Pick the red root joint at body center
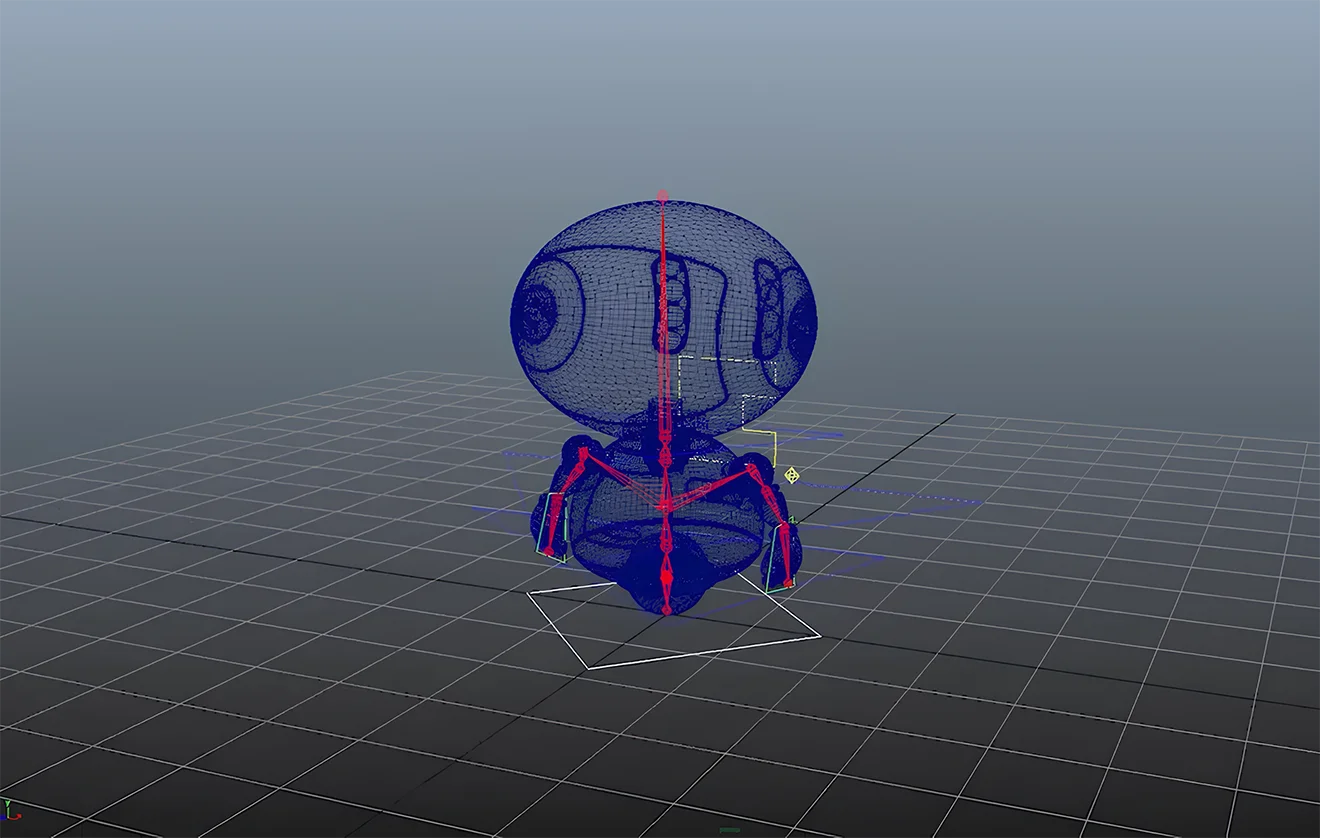Viewport: 1320px width, 838px height. coord(665,507)
